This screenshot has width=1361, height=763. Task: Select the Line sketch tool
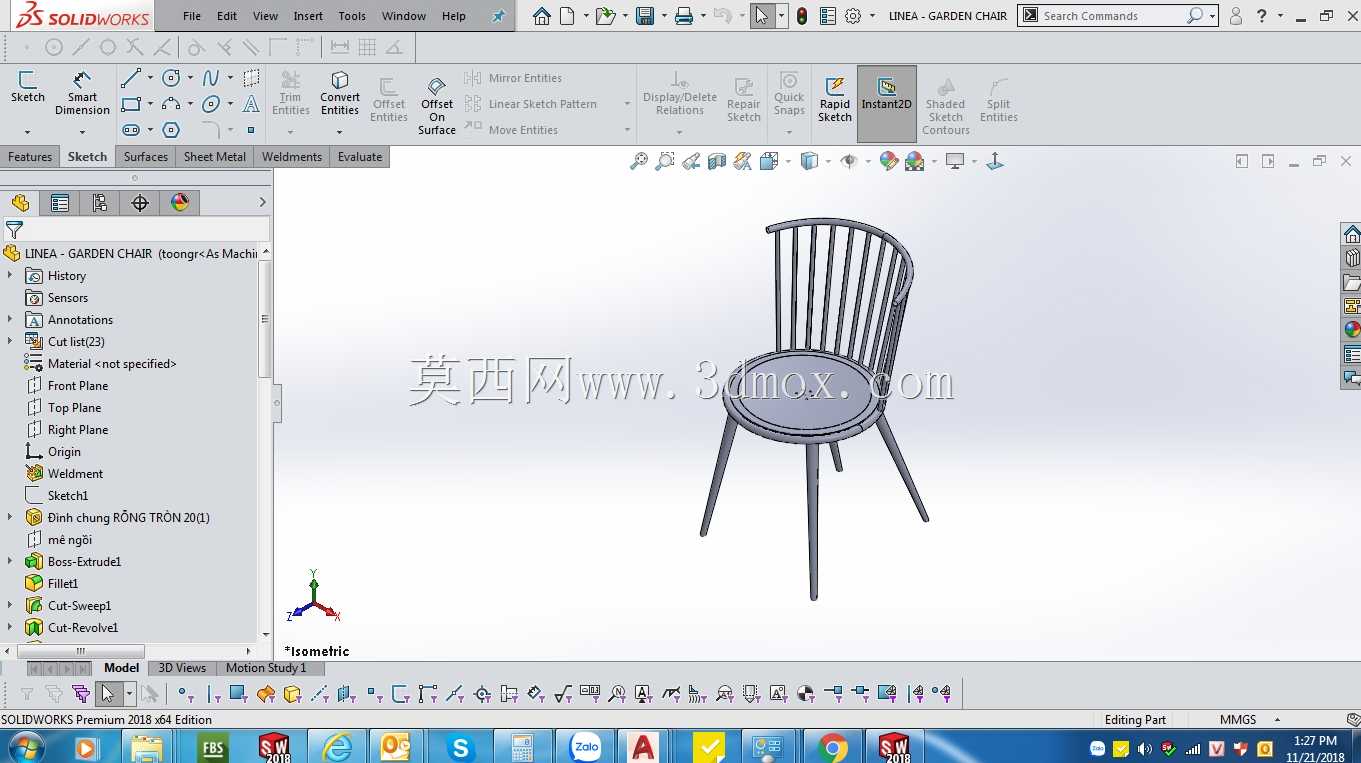(x=131, y=78)
